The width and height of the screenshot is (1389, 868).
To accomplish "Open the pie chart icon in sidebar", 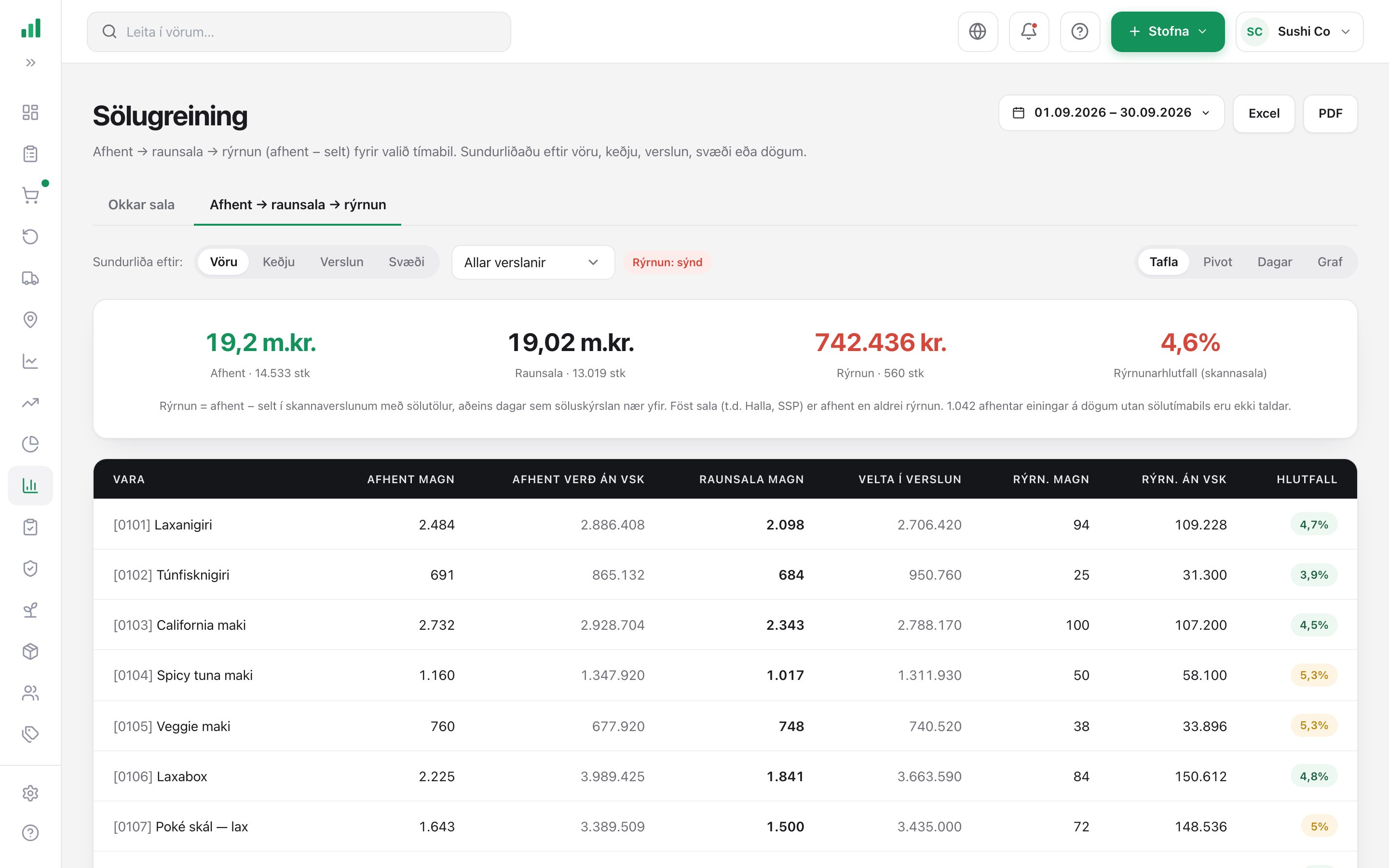I will [30, 444].
